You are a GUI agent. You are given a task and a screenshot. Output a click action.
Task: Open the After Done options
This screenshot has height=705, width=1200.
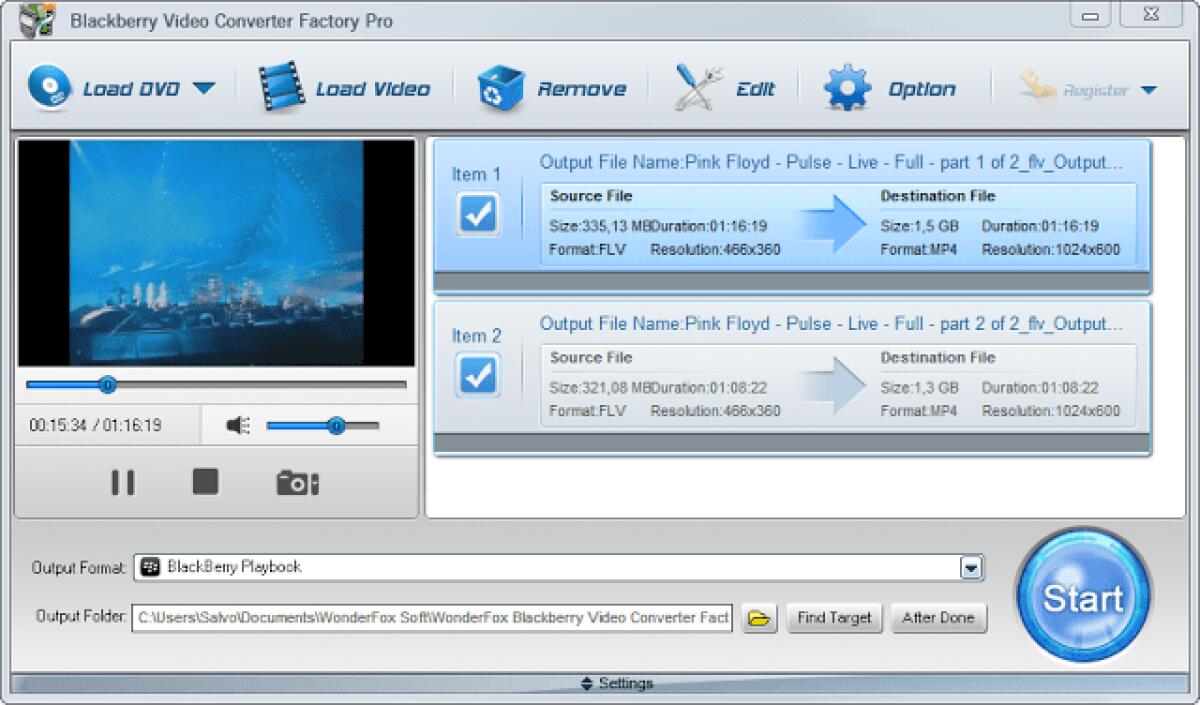pos(938,618)
